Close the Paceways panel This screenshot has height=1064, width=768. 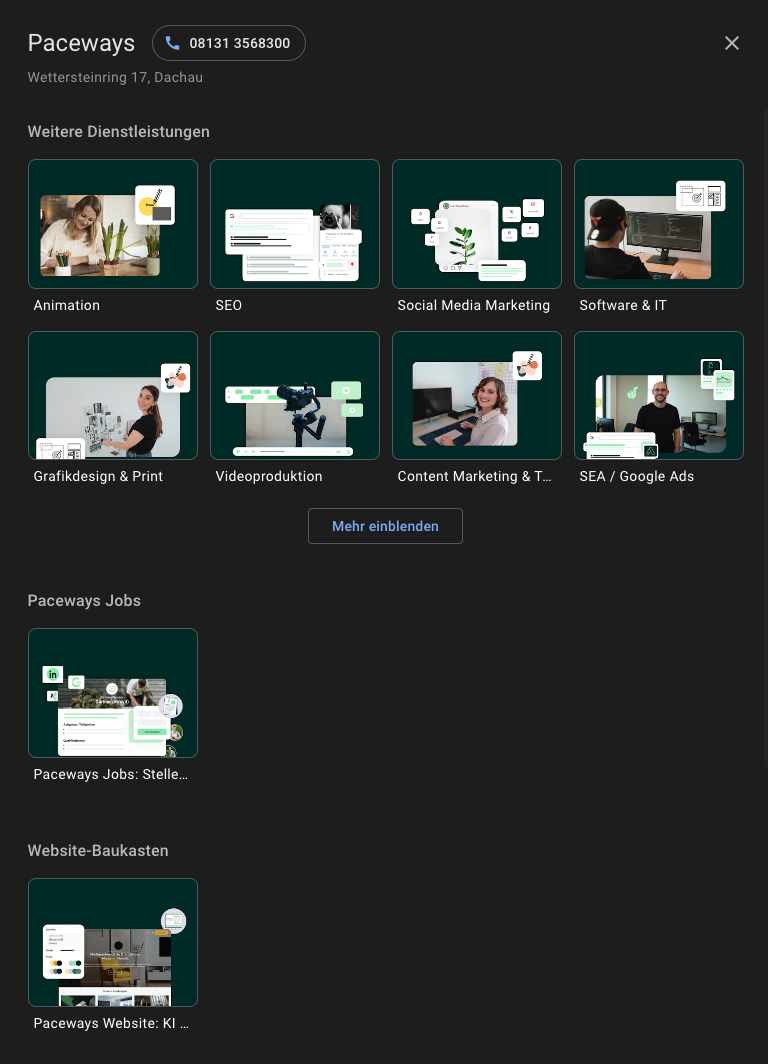point(731,43)
